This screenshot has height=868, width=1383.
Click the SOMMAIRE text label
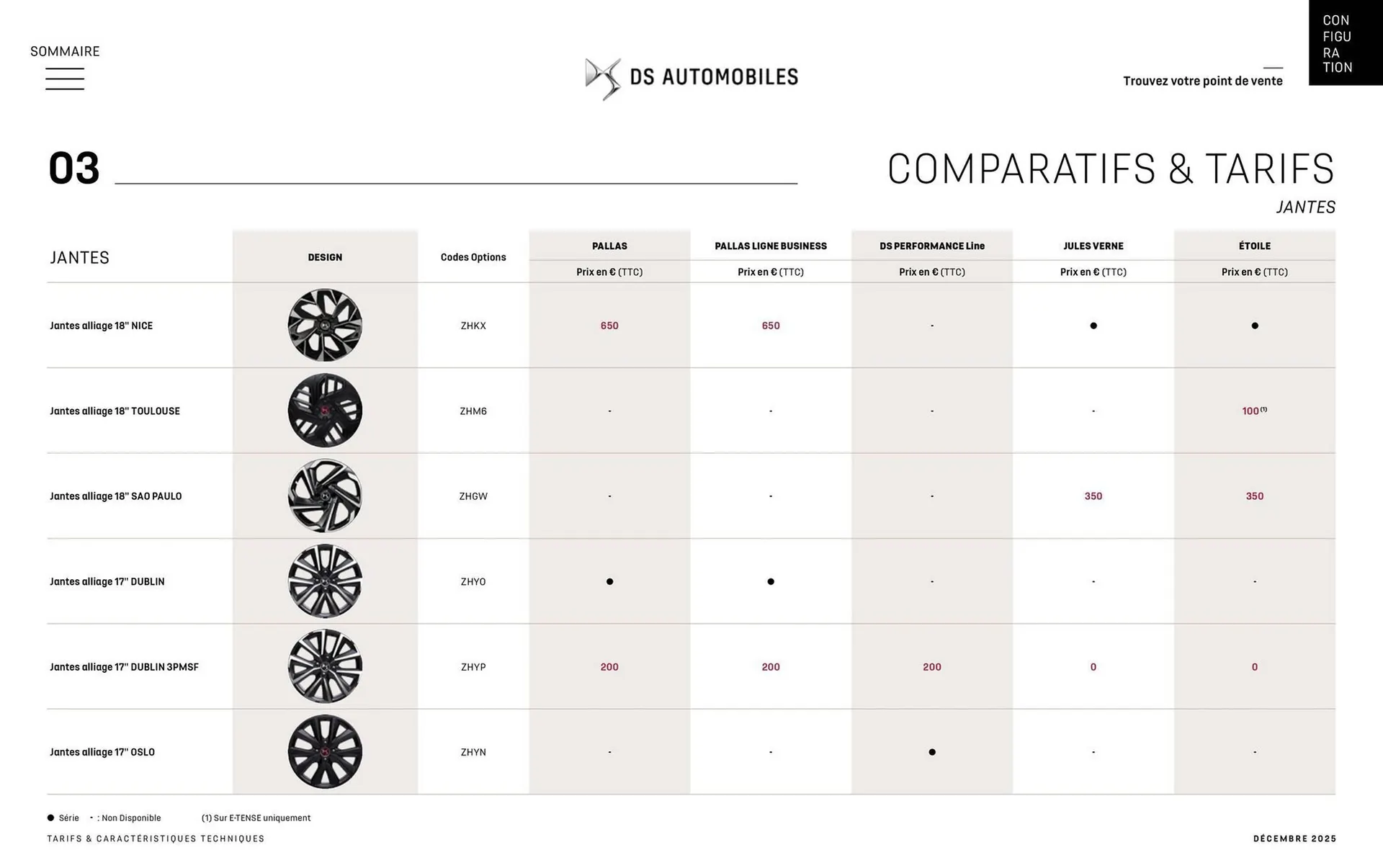point(65,51)
